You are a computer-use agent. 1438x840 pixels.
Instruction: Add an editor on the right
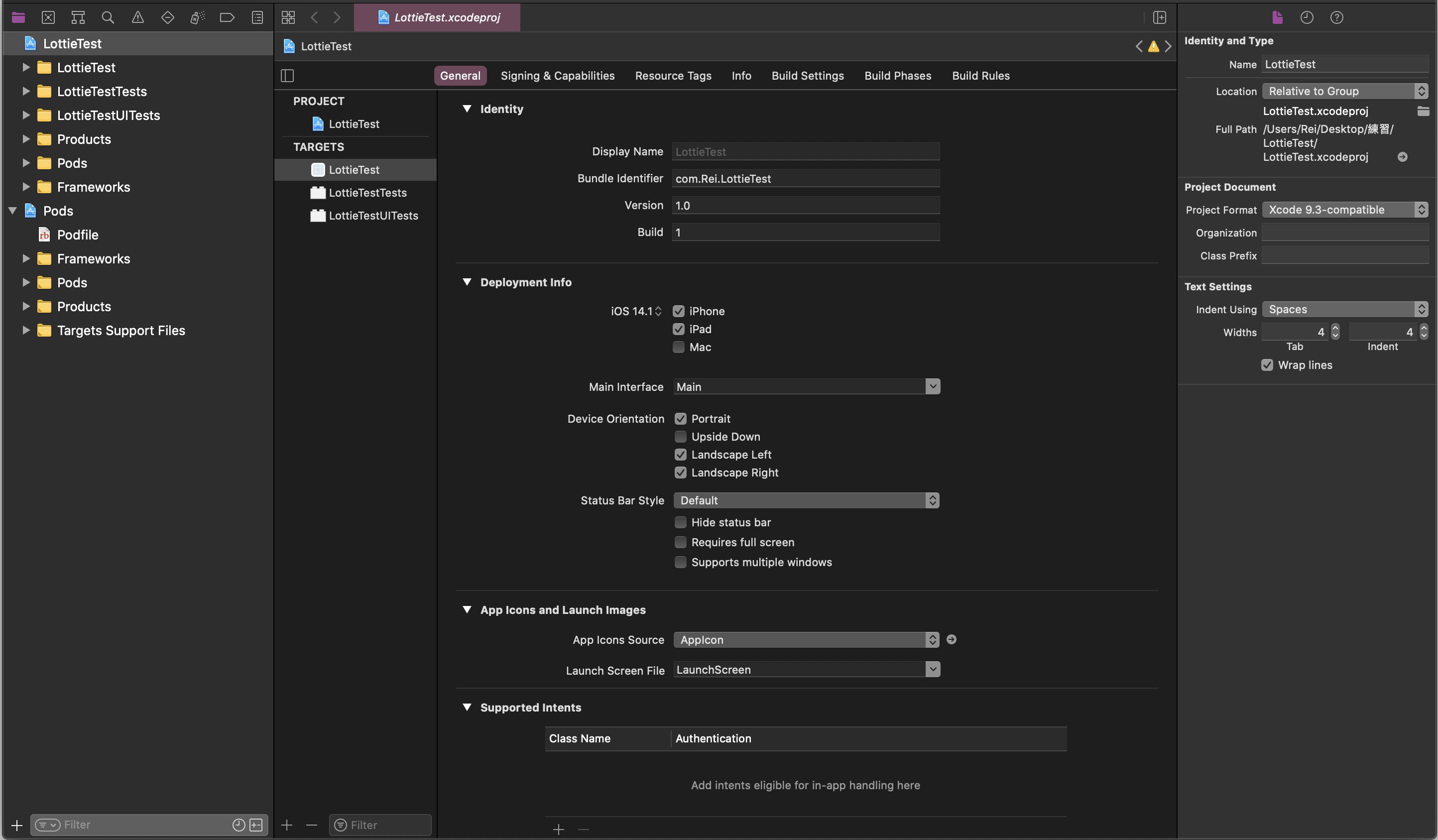point(1159,18)
